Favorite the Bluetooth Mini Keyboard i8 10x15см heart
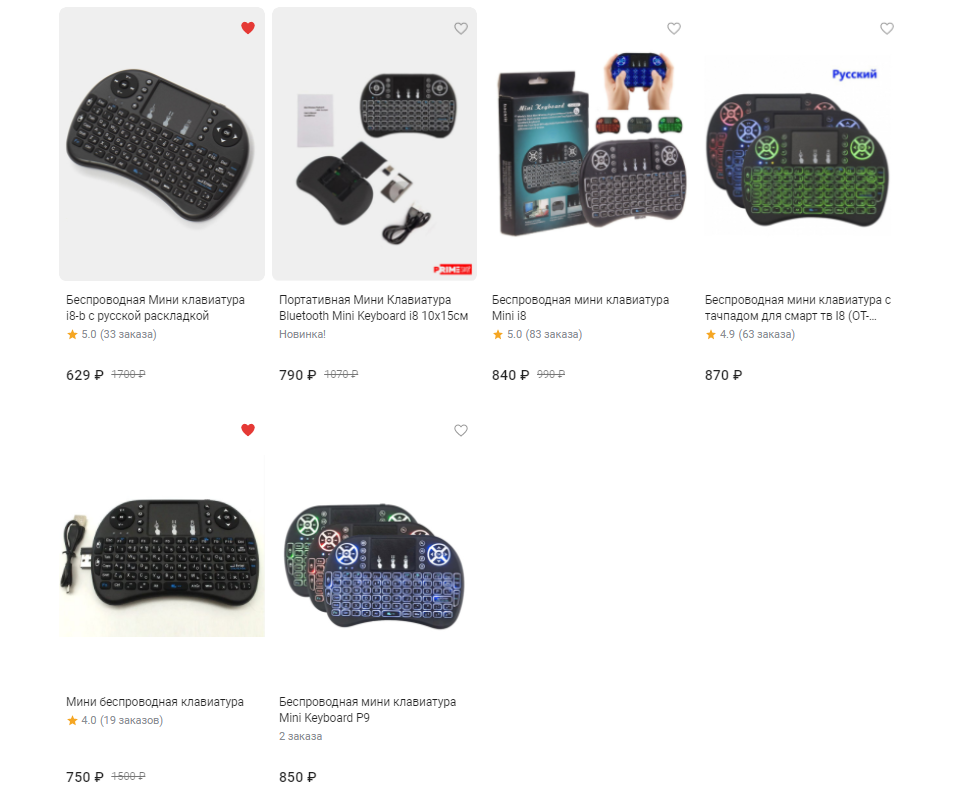This screenshot has width=959, height=810. (461, 28)
